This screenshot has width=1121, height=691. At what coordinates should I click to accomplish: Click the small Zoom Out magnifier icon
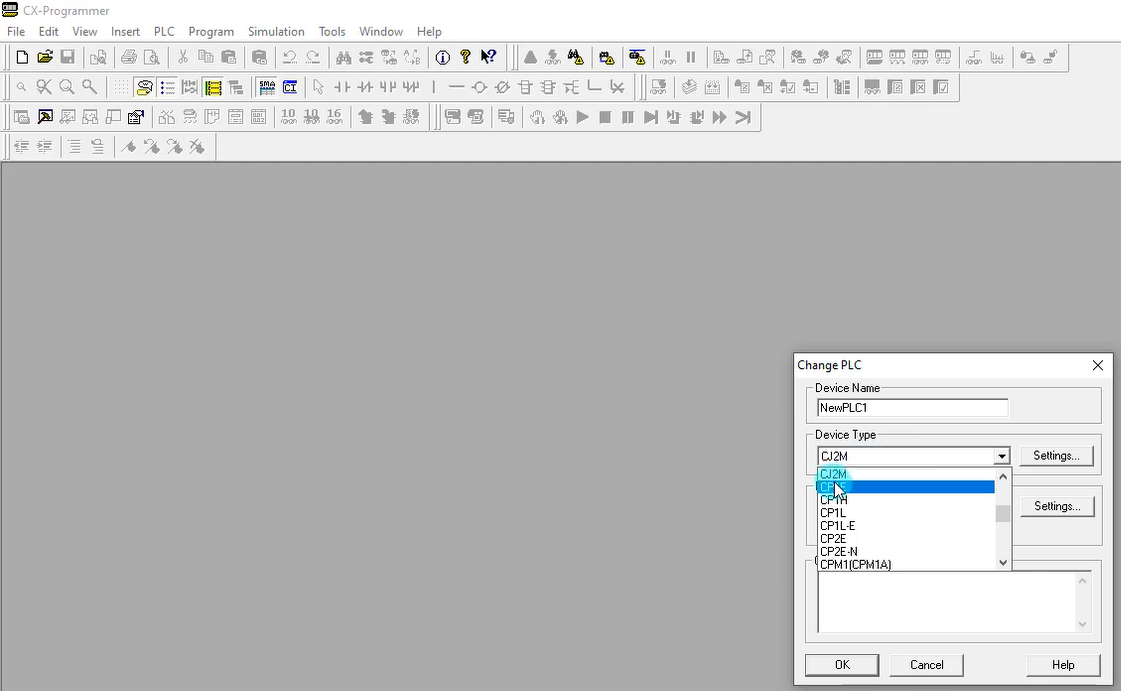click(21, 87)
